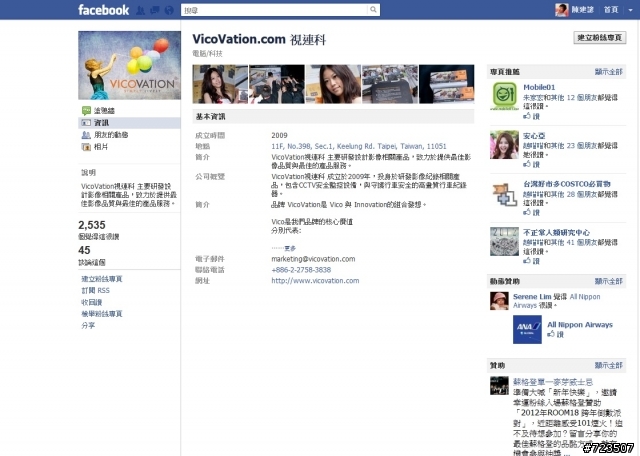
Task: Show all sponsored ads 顯示全部
Action: tap(609, 365)
